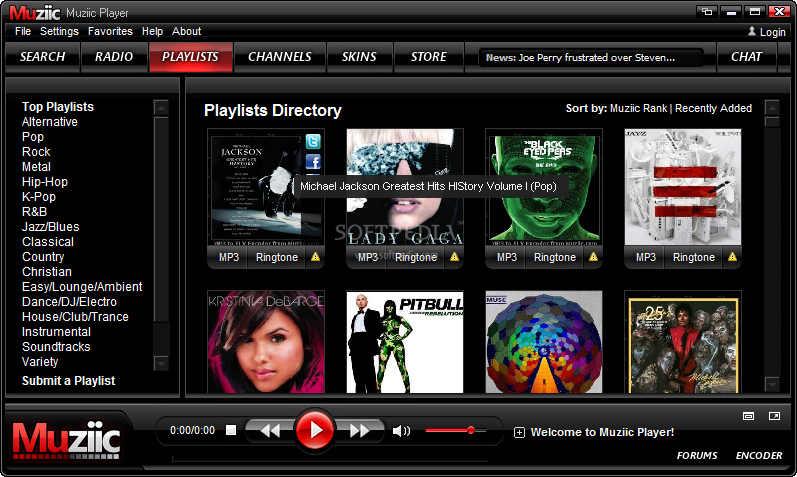Open the Black Eyed Peas album cover
The height and width of the screenshot is (477, 797).
point(544,187)
